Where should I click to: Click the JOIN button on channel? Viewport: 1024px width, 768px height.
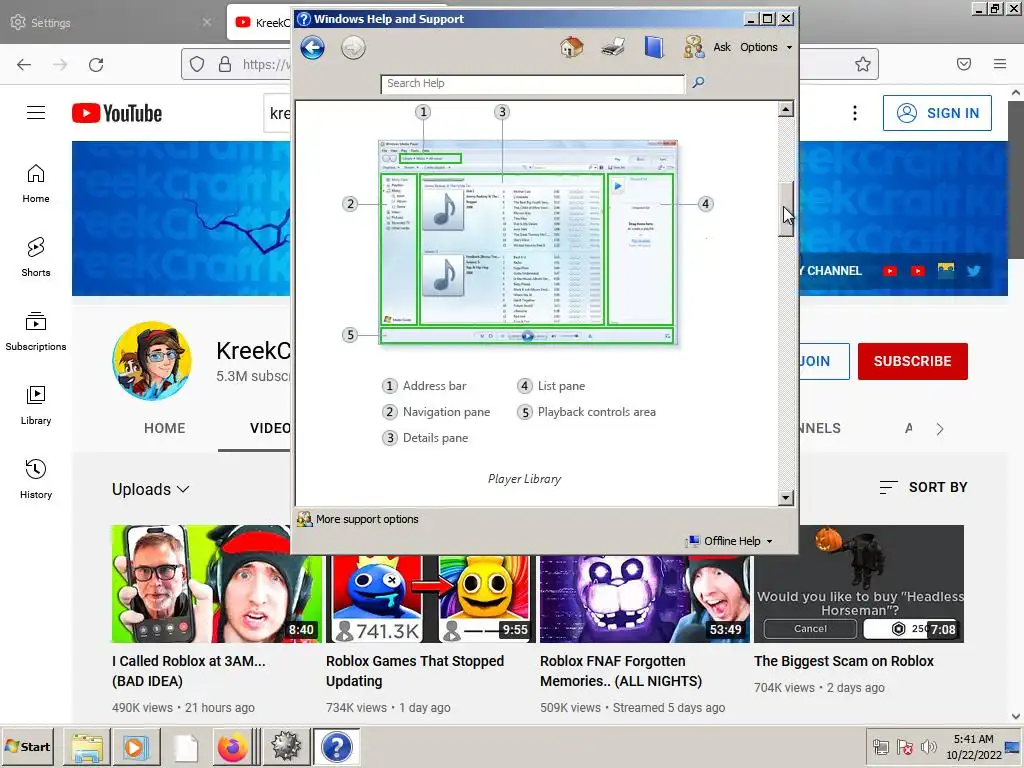(824, 361)
